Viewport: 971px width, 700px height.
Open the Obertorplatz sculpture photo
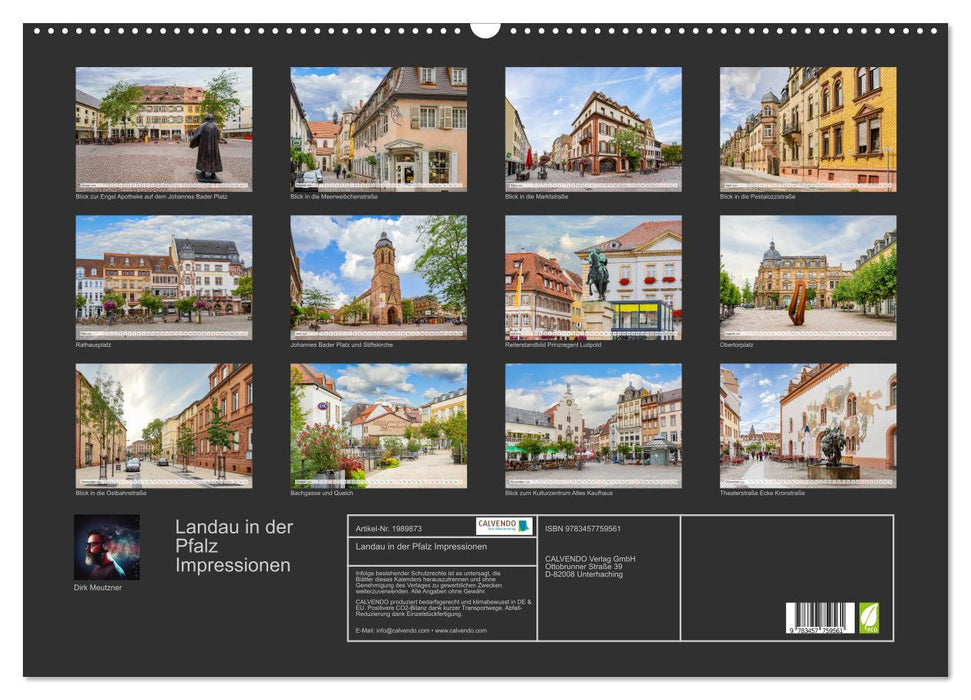[x=807, y=277]
